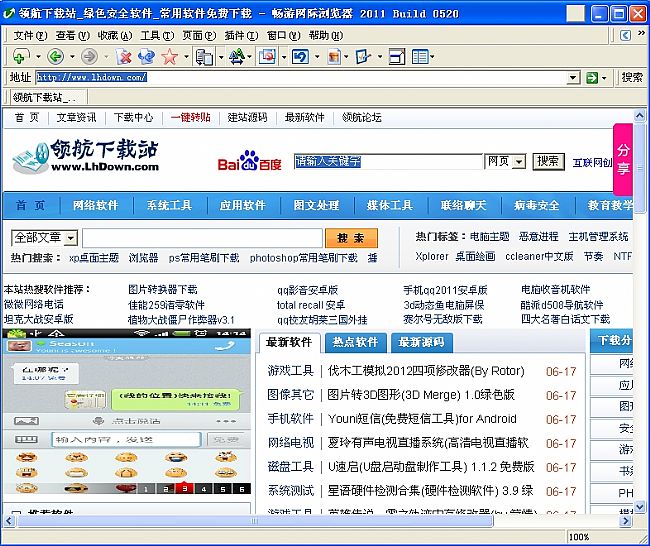Image resolution: width=650 pixels, height=546 pixels.
Task: Click the scroll right arrow on horizontal scrollbar
Action: 626,521
